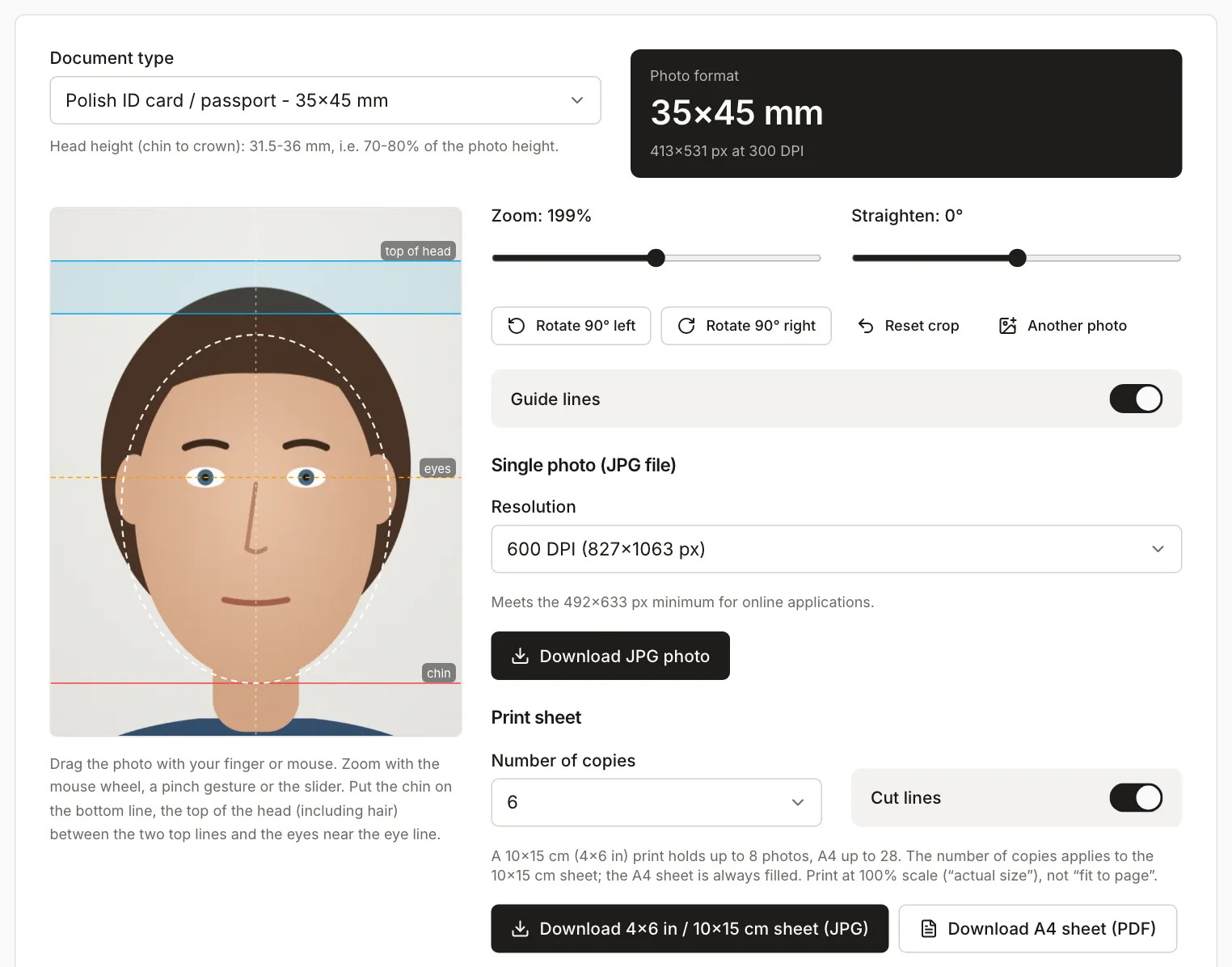1232x967 pixels.
Task: Click the 'Head height (chin to crown)' hint text
Action: (x=304, y=146)
